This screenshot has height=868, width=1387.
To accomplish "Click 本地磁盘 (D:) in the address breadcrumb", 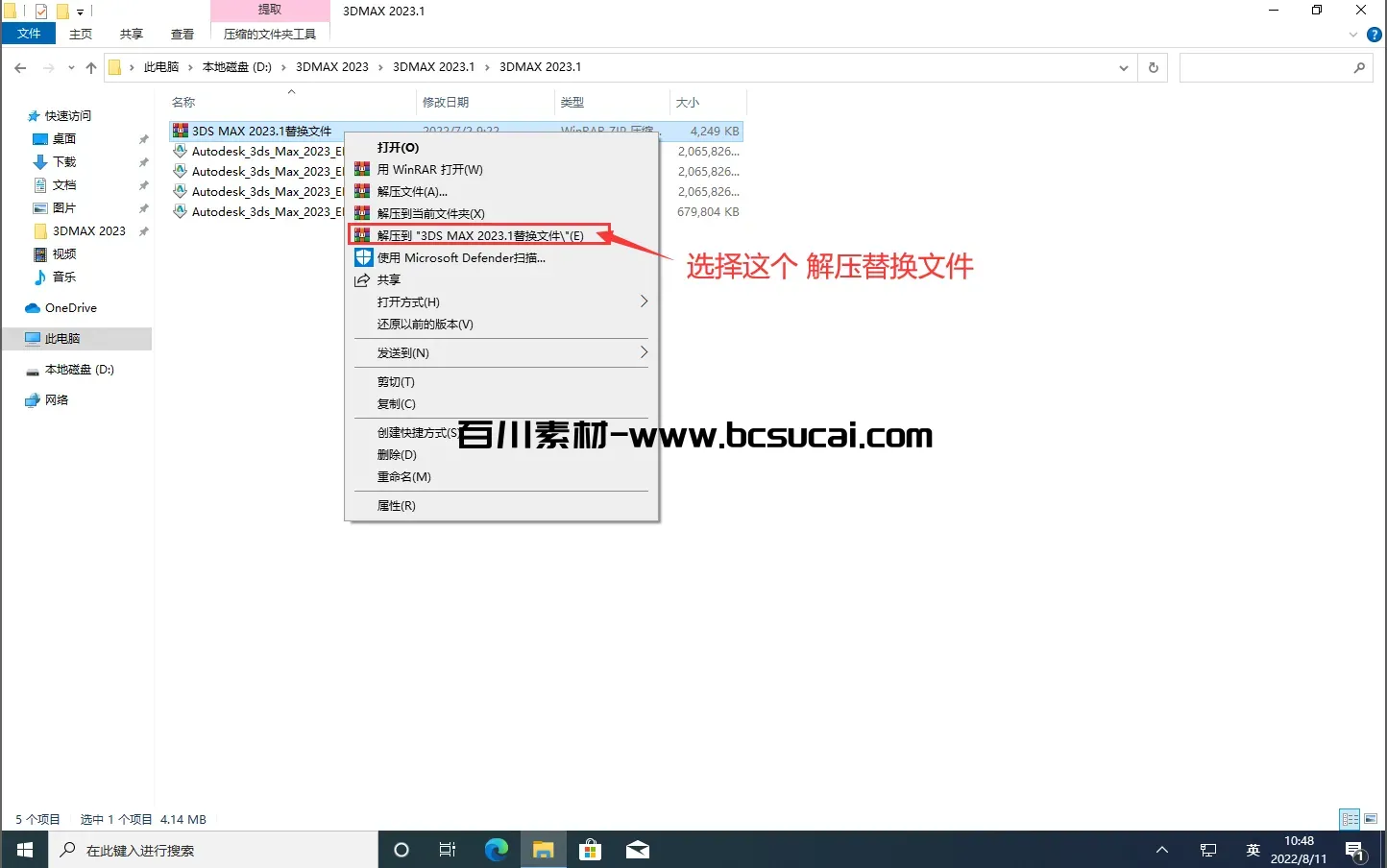I will [237, 67].
